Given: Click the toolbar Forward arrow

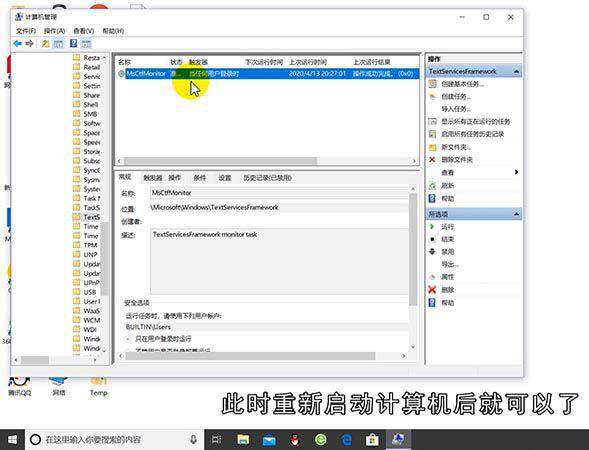Looking at the screenshot, I should coord(29,44).
